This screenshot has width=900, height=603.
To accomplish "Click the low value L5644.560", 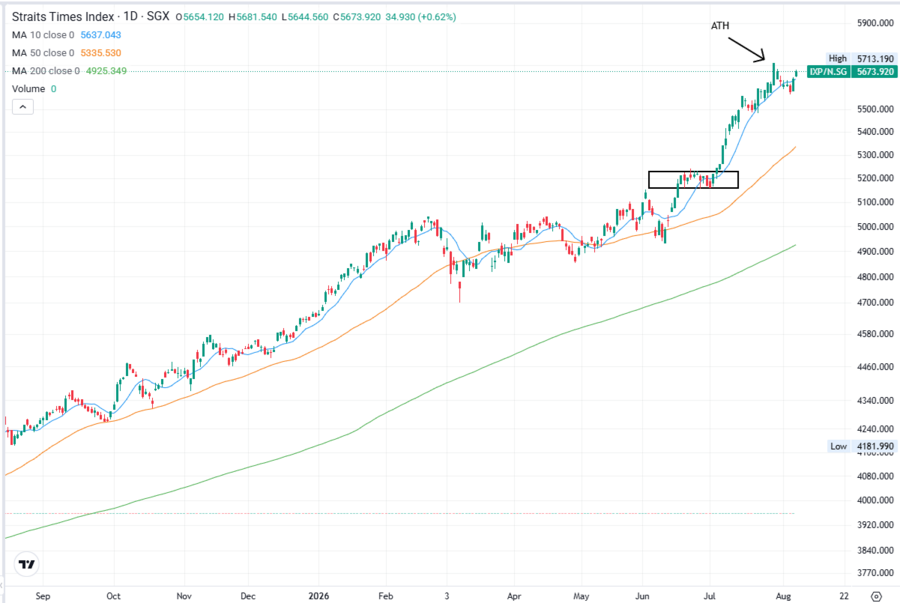I will pyautogui.click(x=305, y=17).
